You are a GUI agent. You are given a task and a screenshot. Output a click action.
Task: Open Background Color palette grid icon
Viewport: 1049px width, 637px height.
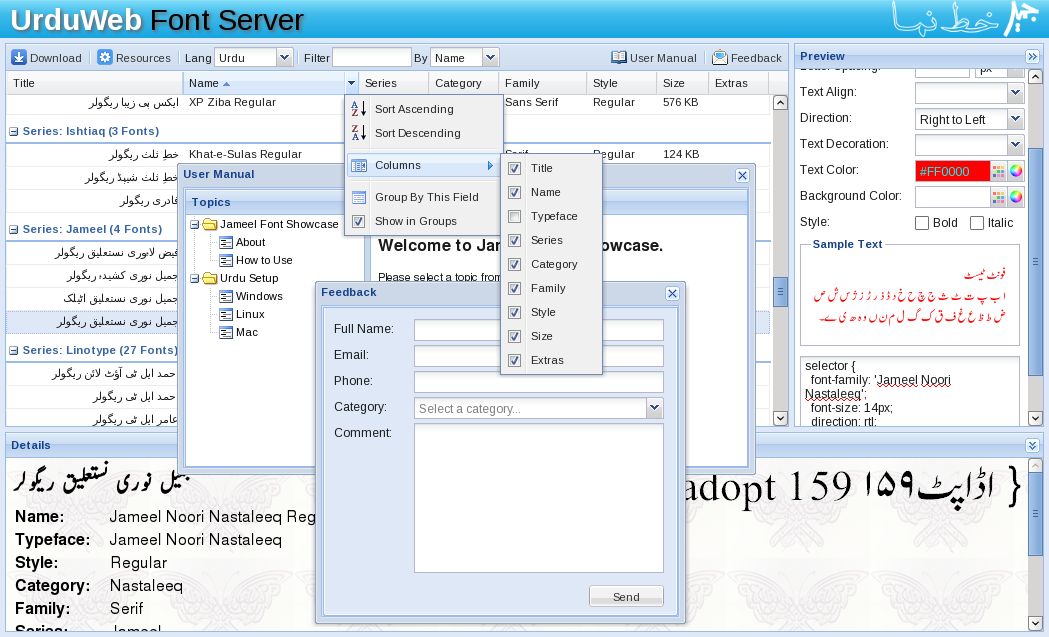pos(998,197)
